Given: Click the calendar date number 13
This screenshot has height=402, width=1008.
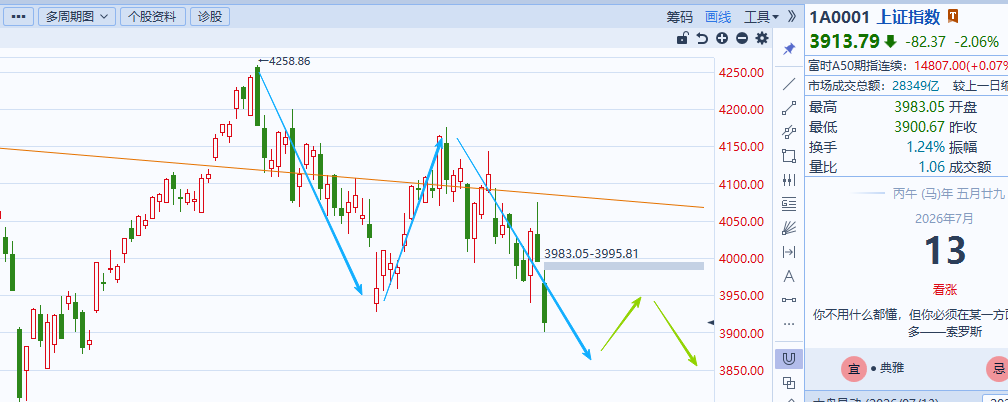Looking at the screenshot, I should (x=944, y=250).
